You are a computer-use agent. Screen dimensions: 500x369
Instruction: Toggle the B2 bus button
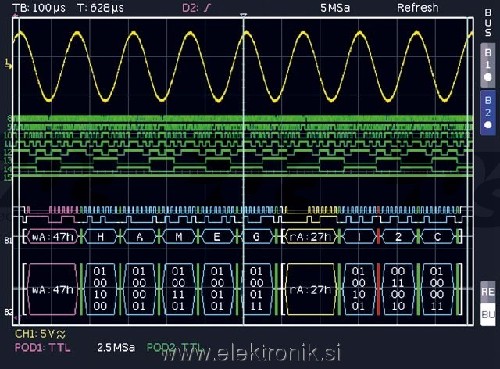pos(487,112)
